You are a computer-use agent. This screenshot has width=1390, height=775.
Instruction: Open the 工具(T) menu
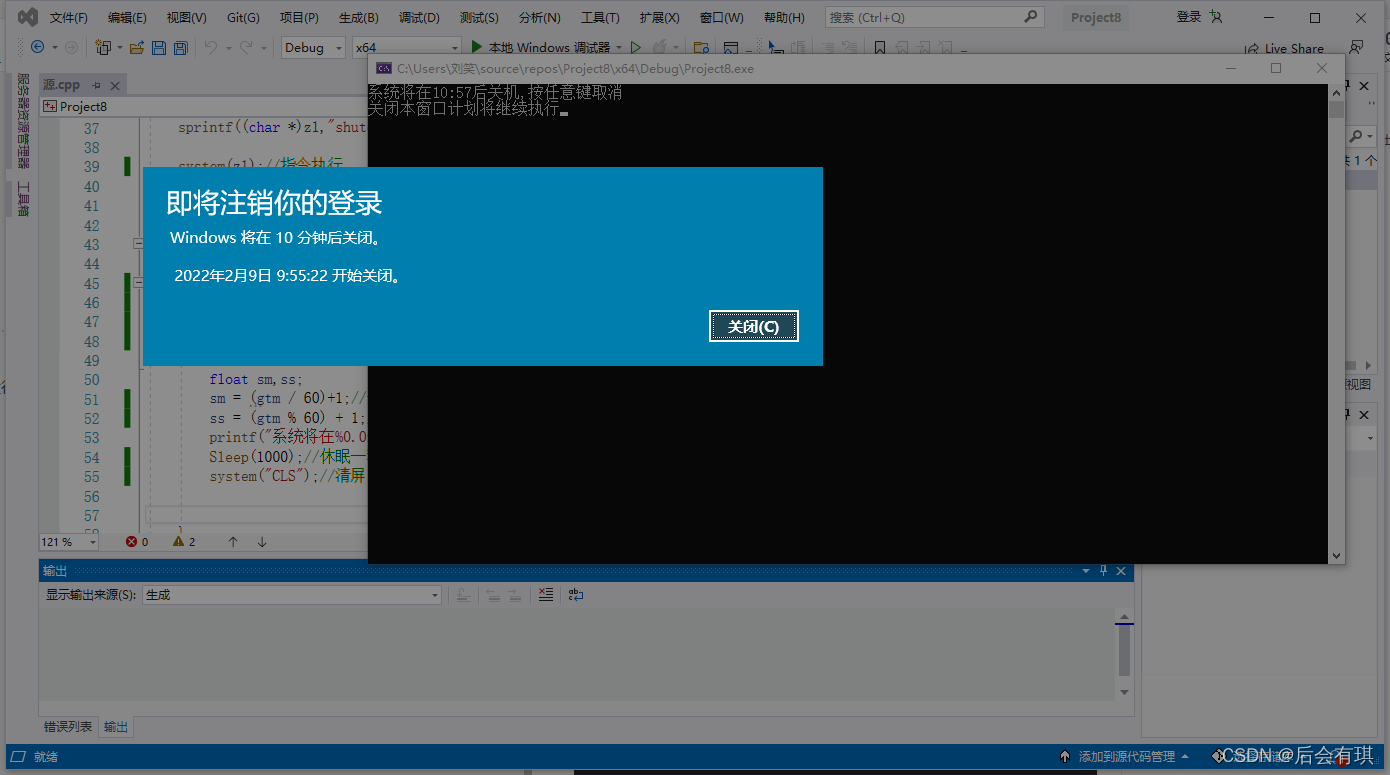(x=600, y=18)
